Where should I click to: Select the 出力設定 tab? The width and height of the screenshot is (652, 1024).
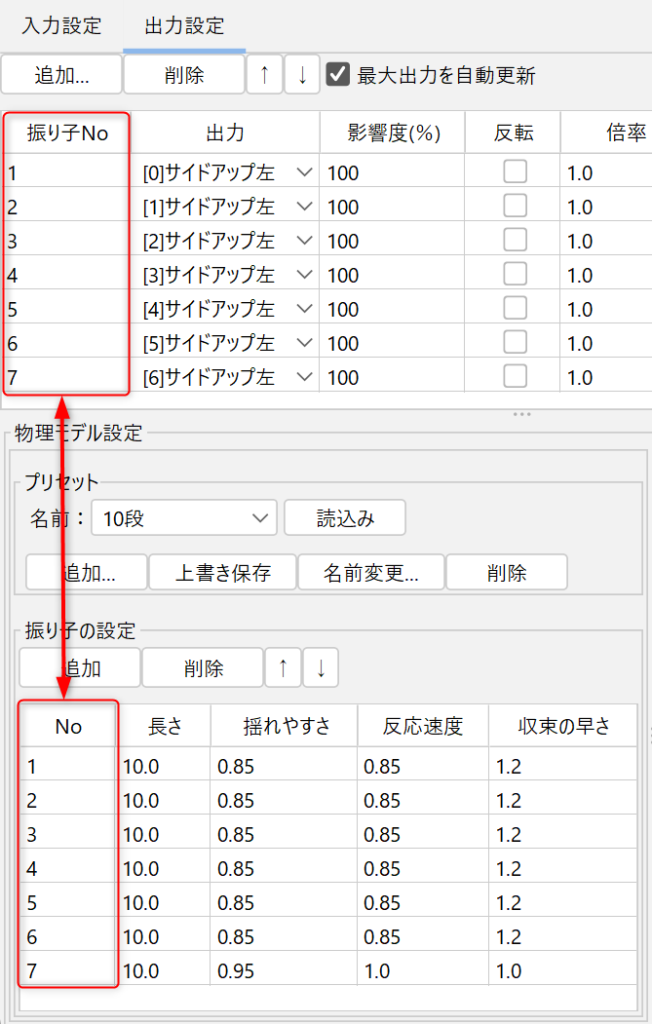point(184,26)
